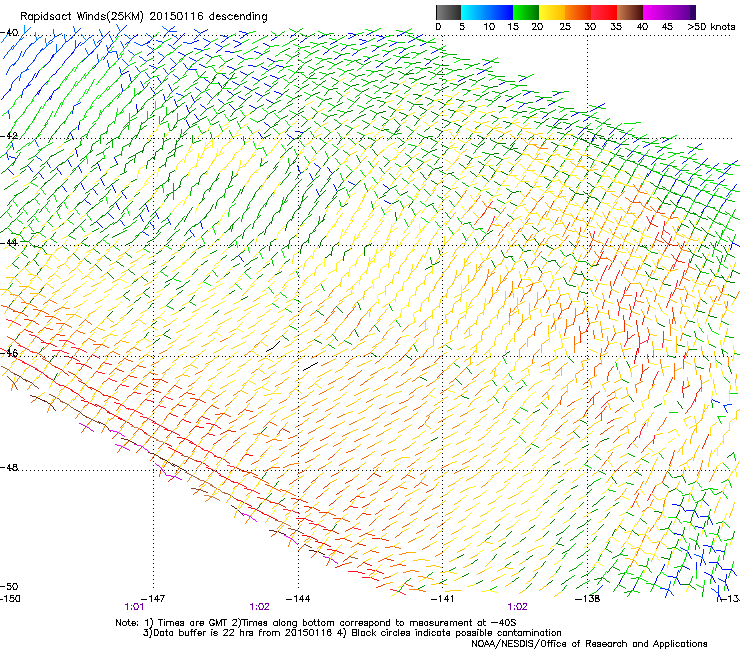Screen dimensions: 740x650
Task: Click the yellow 20-25 knots legend swatch
Action: pyautogui.click(x=552, y=12)
